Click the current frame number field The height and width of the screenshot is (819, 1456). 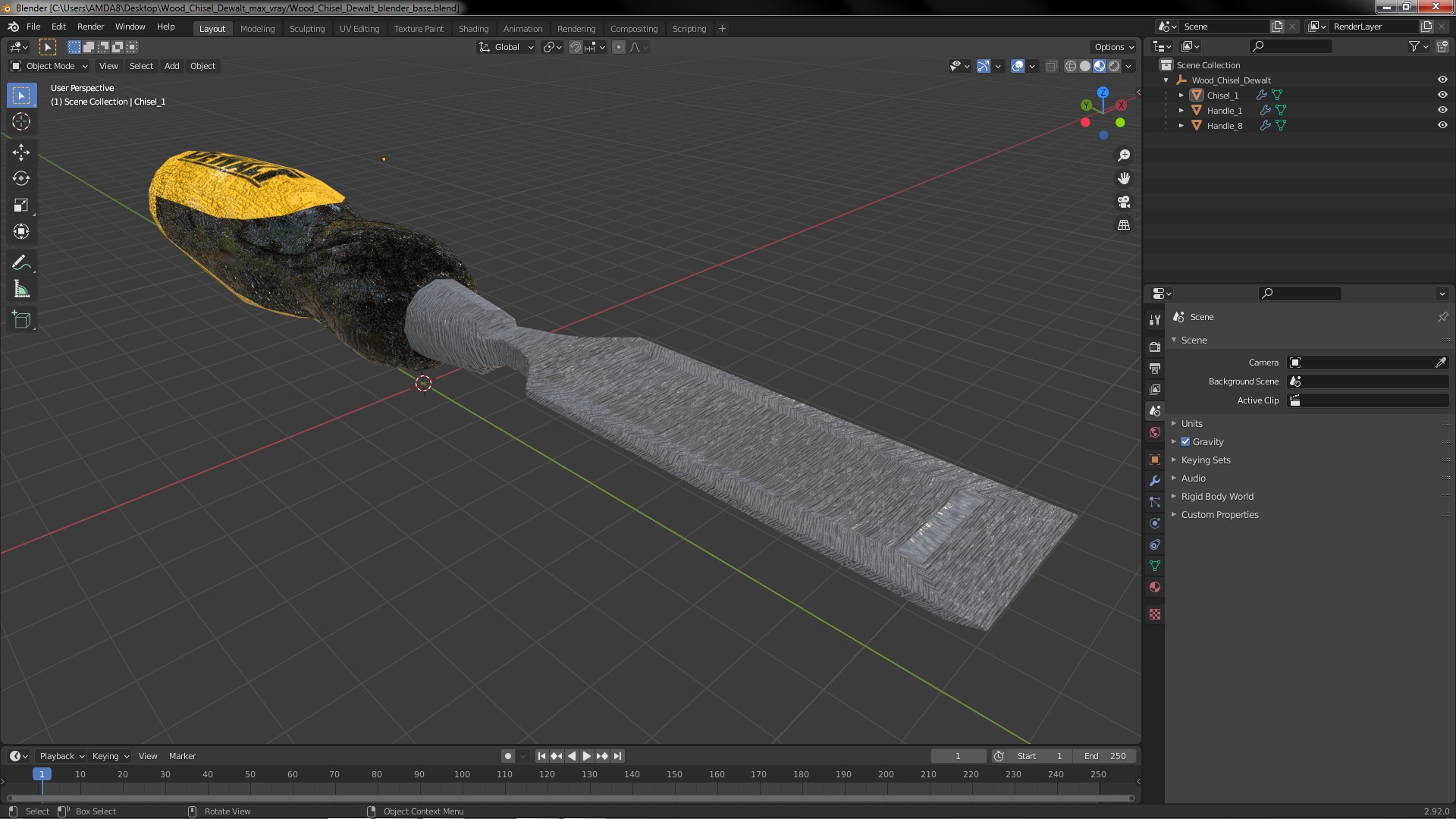point(958,756)
